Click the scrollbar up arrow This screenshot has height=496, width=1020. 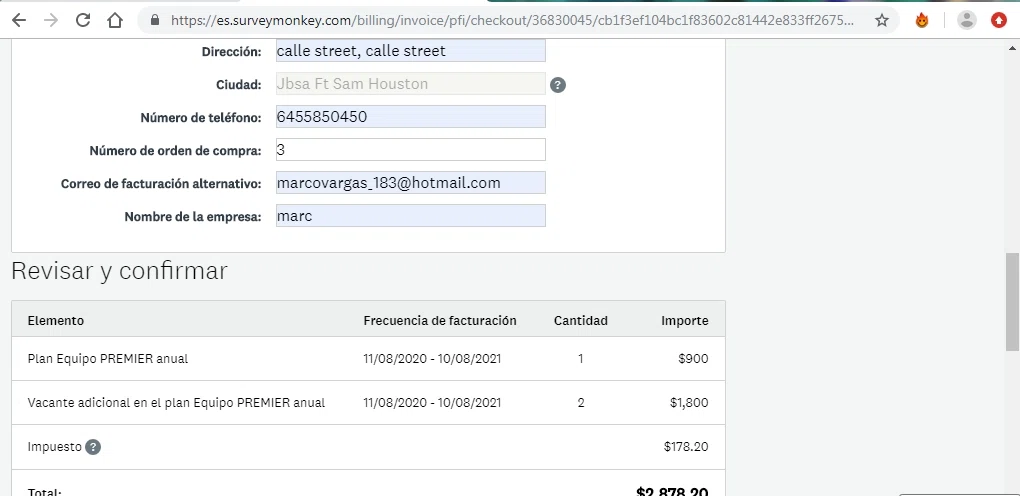(1013, 47)
